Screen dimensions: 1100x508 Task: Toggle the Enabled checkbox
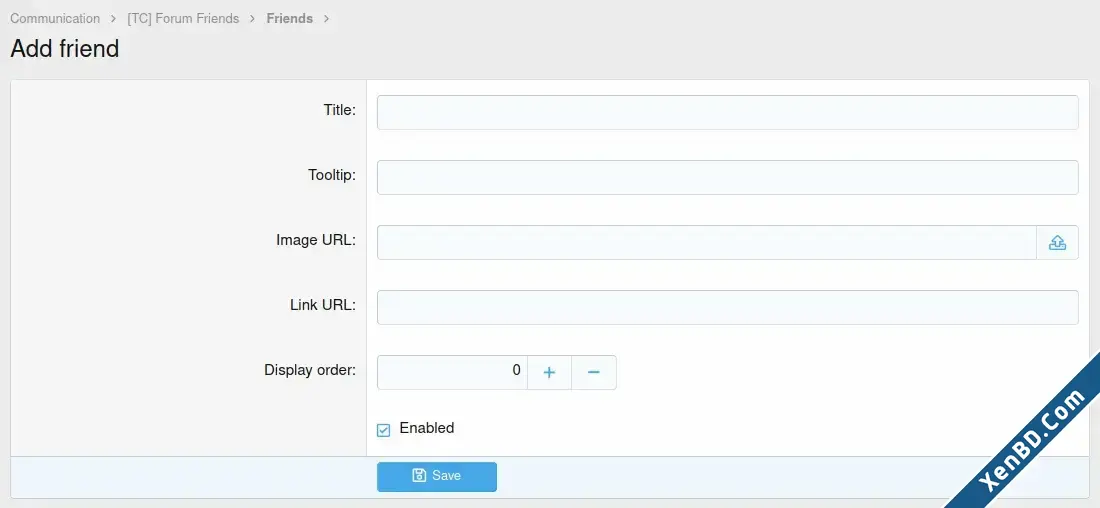click(x=383, y=430)
